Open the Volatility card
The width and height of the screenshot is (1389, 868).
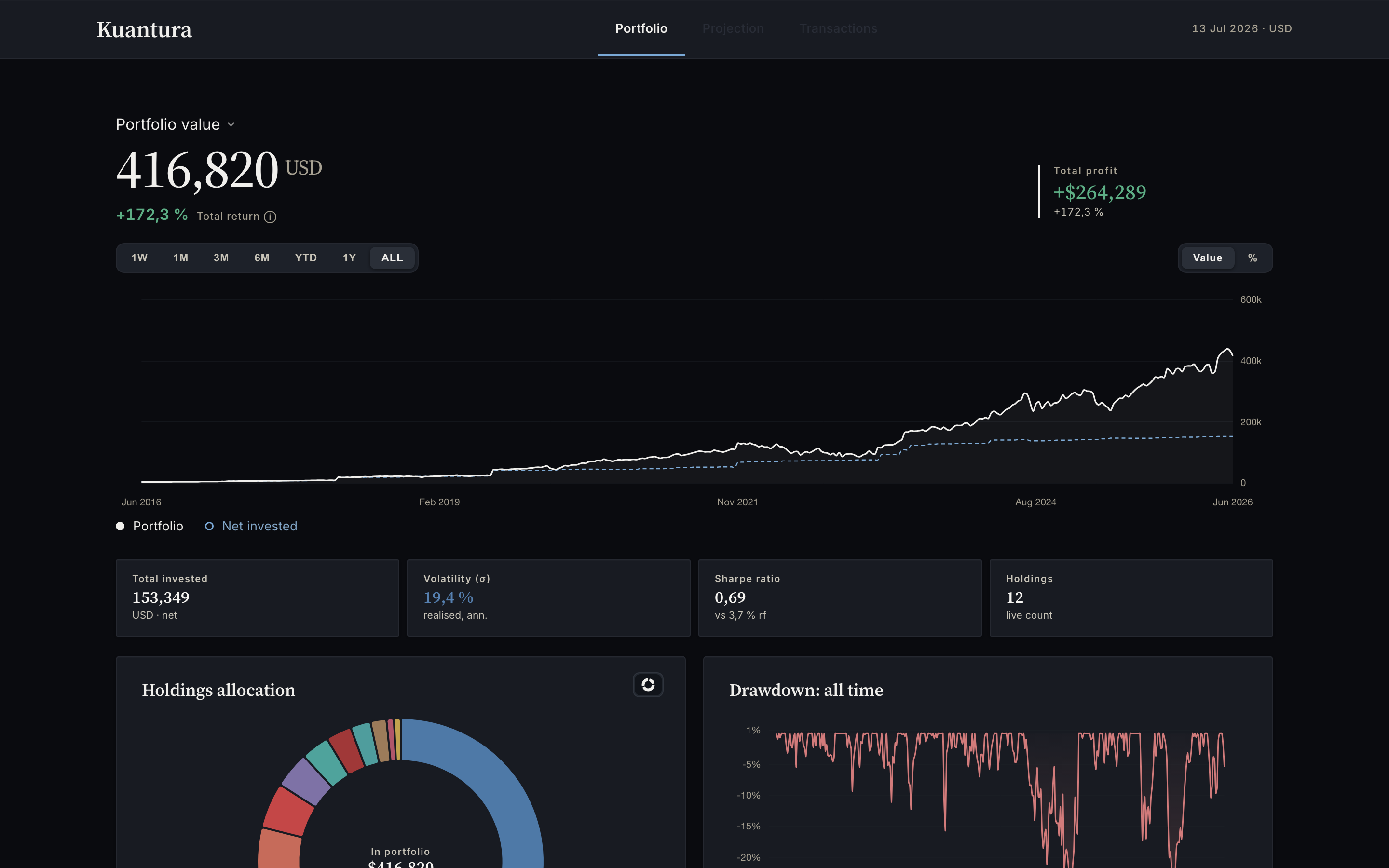pos(548,597)
